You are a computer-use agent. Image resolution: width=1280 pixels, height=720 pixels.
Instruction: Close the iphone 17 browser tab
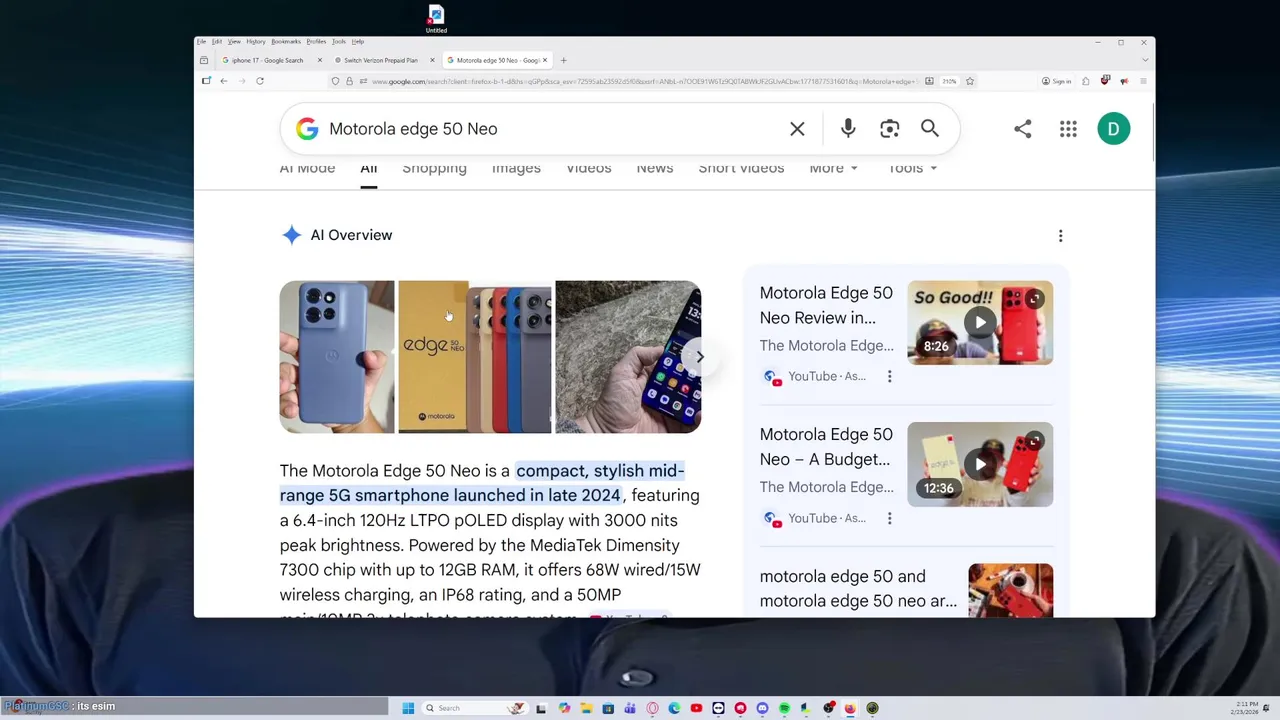[320, 60]
